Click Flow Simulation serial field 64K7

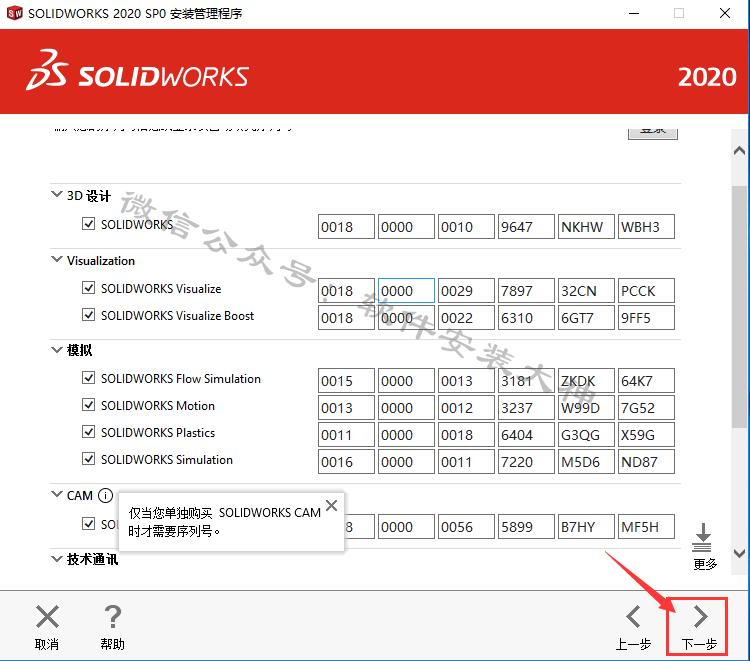(646, 380)
